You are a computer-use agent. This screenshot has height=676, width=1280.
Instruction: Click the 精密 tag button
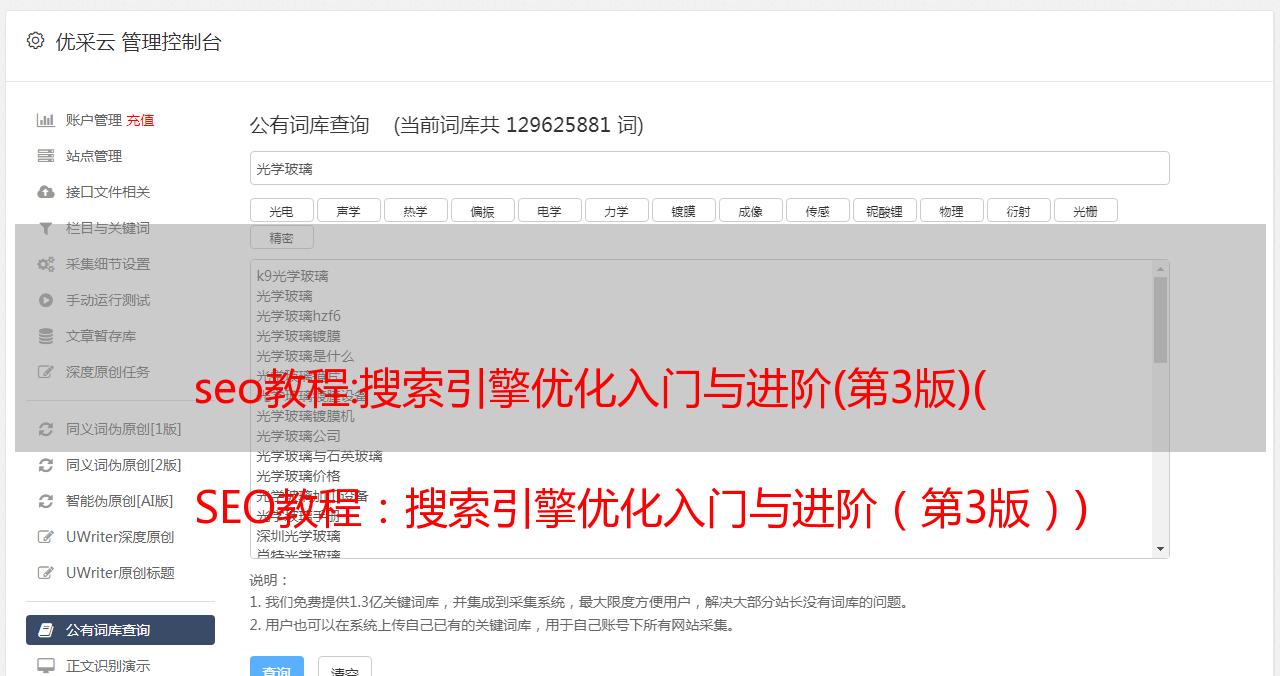(281, 237)
